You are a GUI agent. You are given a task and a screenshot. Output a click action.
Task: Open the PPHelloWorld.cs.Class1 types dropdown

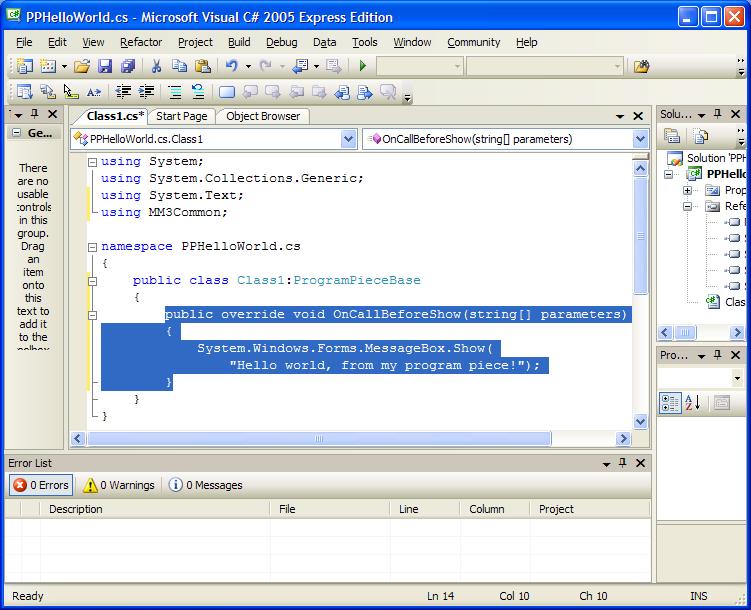348,139
